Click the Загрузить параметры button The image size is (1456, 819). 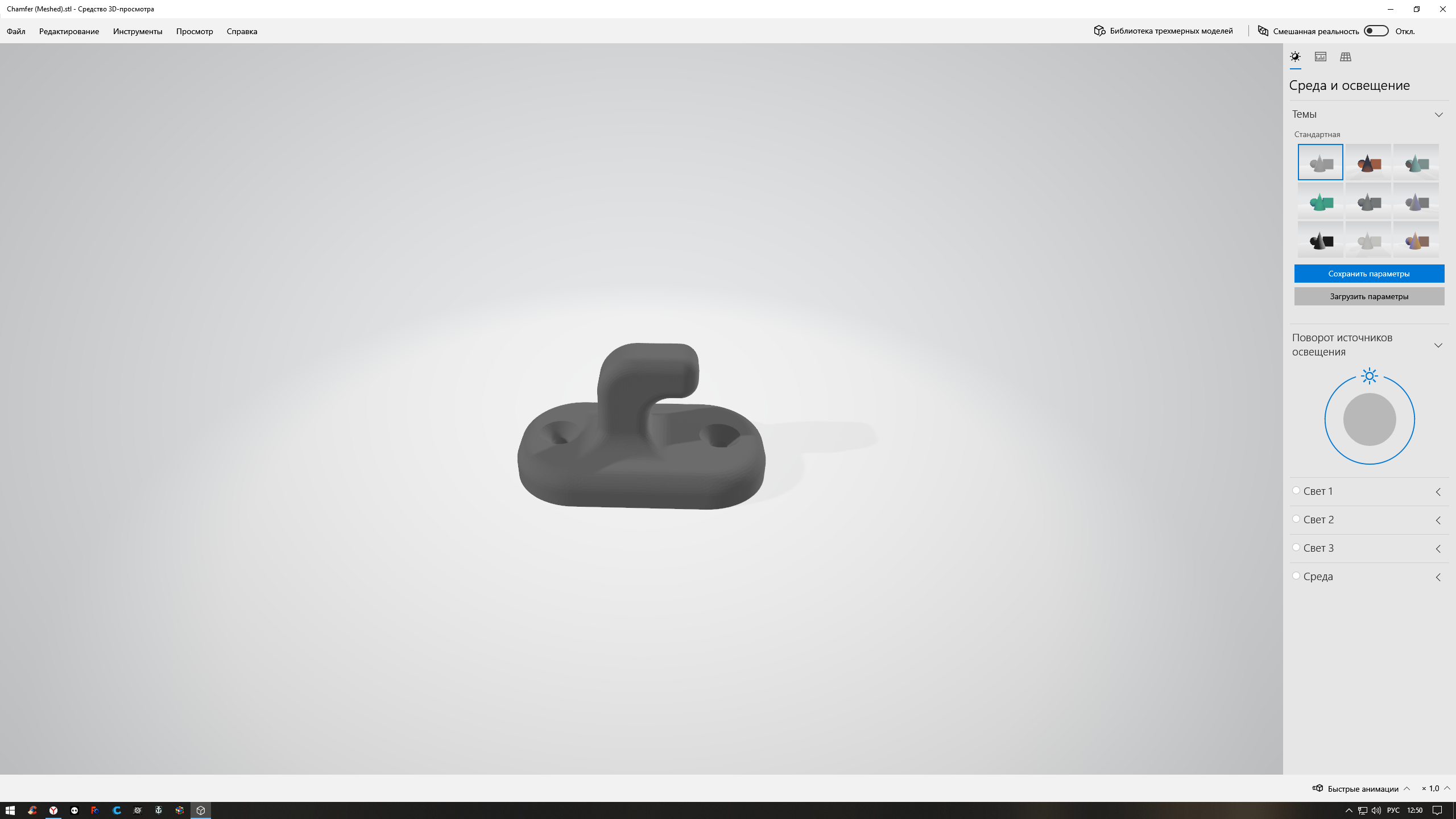point(1369,296)
